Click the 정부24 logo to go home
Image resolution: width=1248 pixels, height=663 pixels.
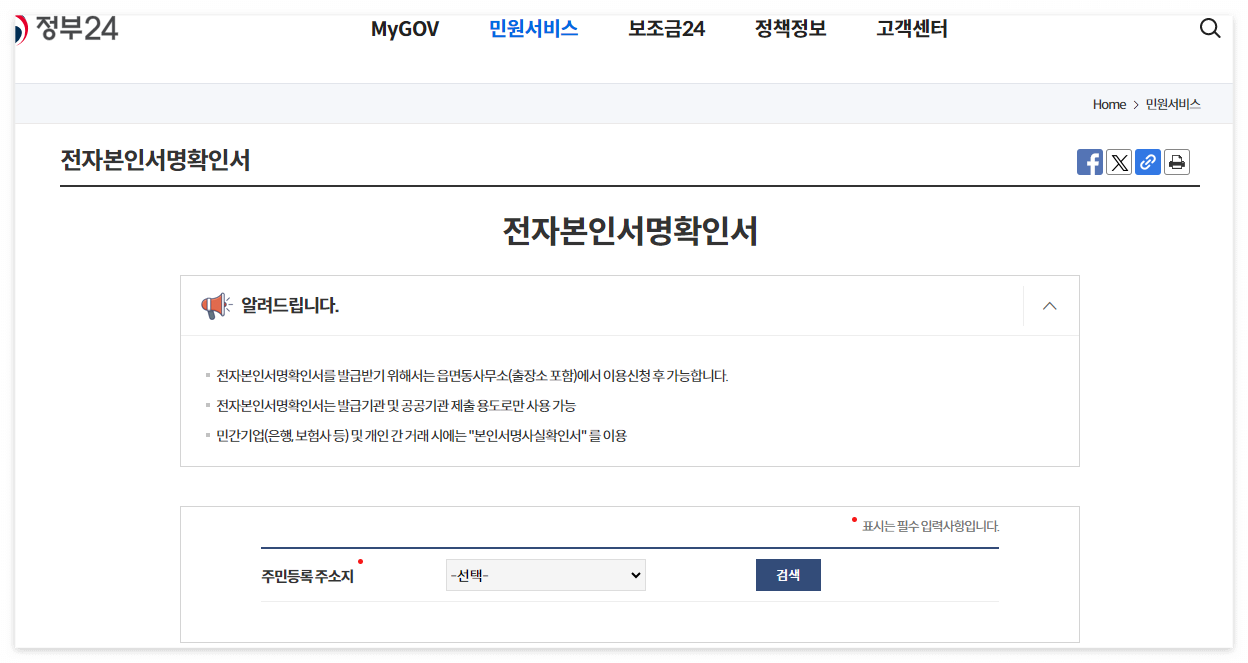pos(68,28)
